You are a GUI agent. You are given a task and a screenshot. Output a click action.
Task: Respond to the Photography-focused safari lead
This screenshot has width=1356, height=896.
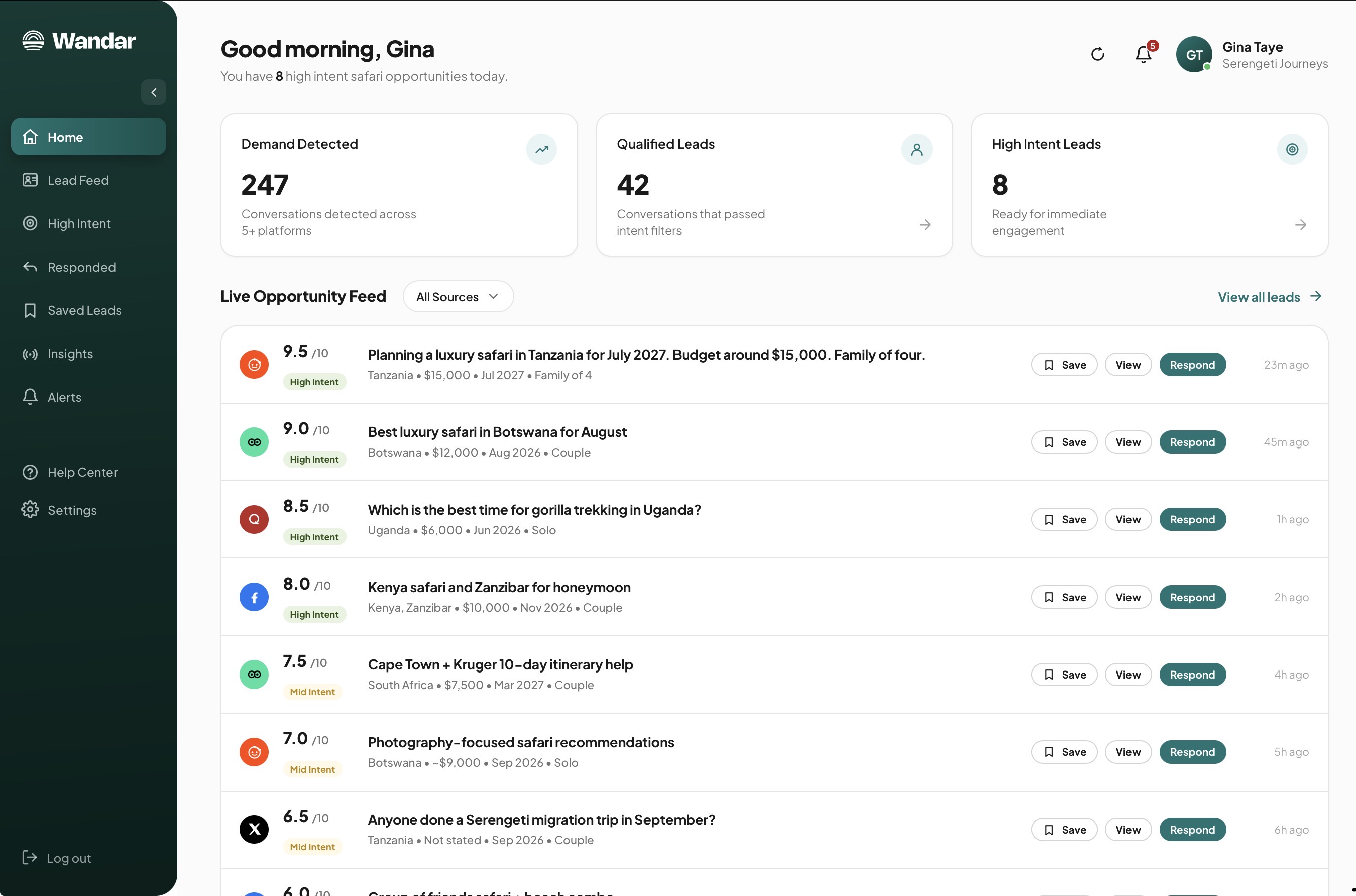[x=1193, y=752]
